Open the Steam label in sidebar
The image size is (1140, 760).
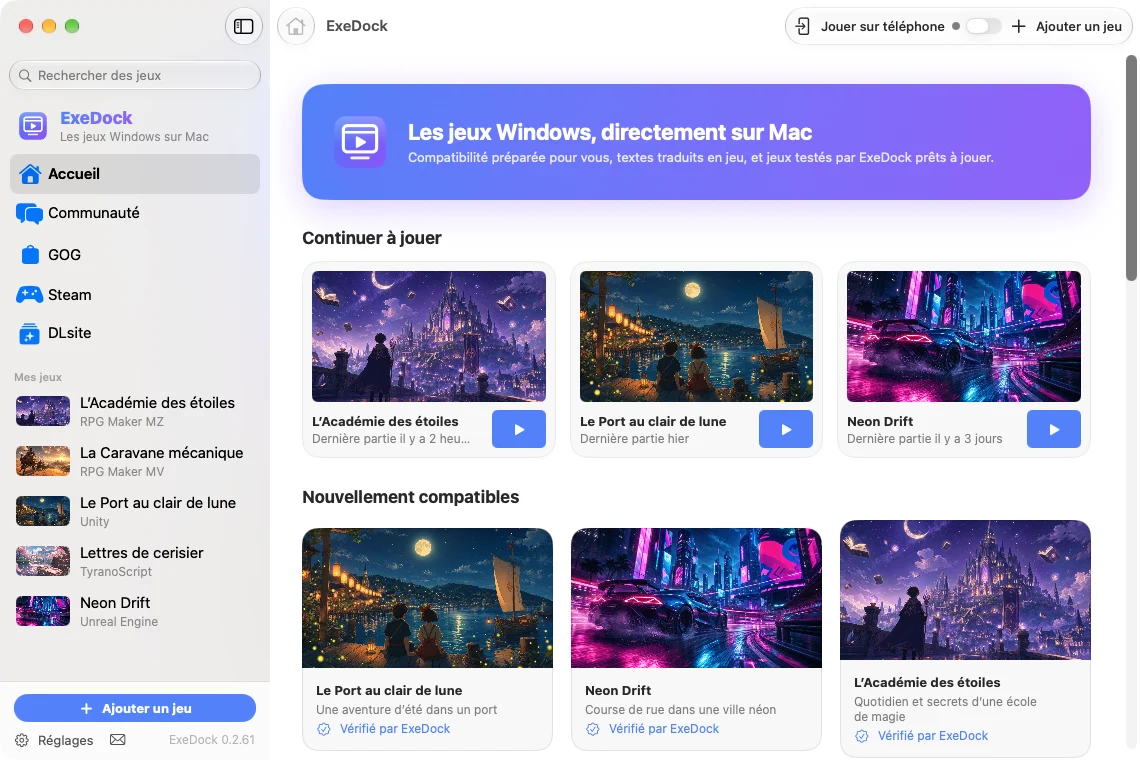click(x=70, y=295)
